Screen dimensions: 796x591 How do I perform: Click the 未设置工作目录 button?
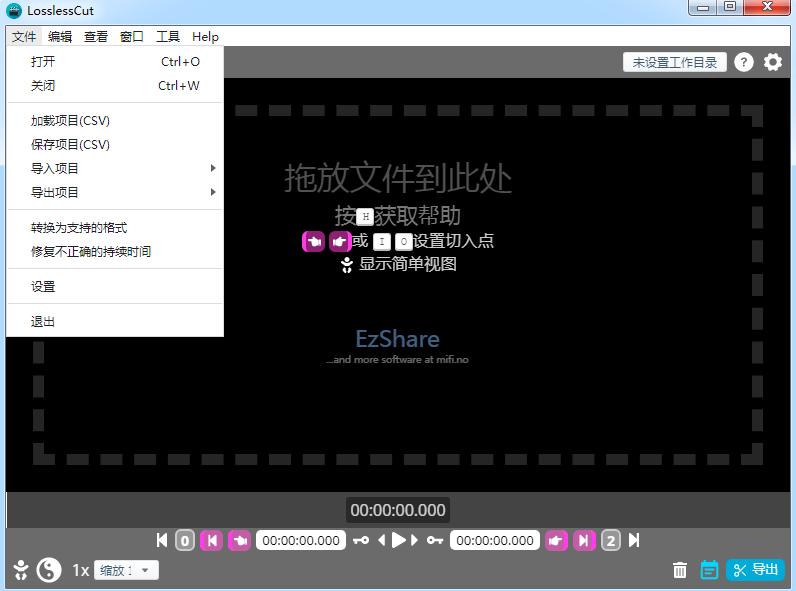[674, 62]
